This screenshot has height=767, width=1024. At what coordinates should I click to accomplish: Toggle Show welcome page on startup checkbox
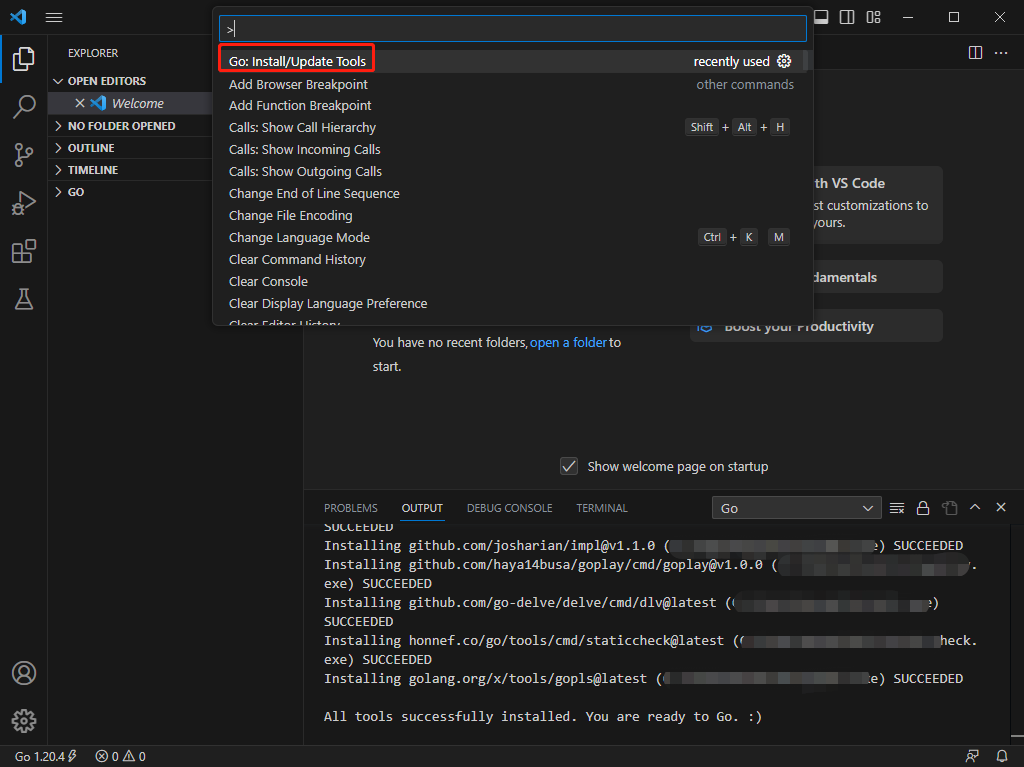click(x=569, y=466)
